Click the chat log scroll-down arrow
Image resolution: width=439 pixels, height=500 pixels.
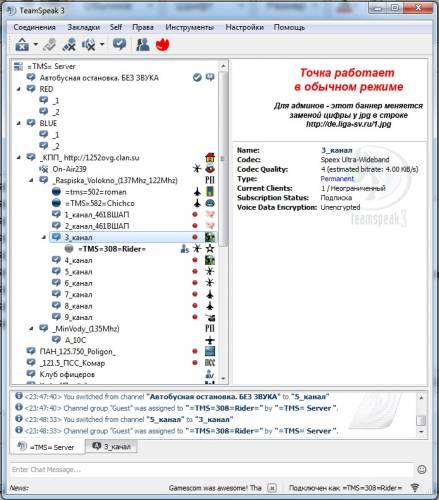point(421,431)
